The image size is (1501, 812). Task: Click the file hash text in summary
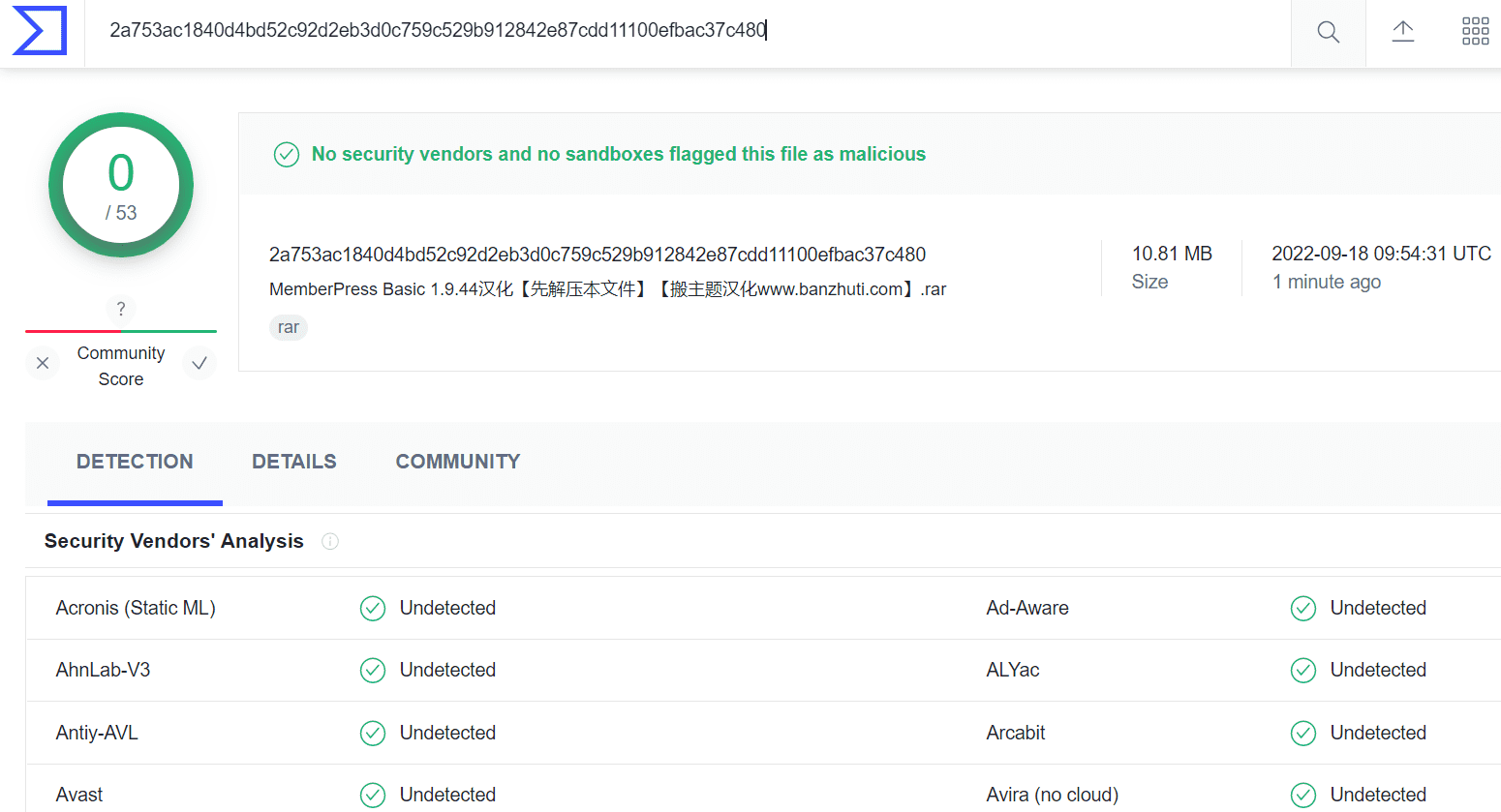[597, 255]
